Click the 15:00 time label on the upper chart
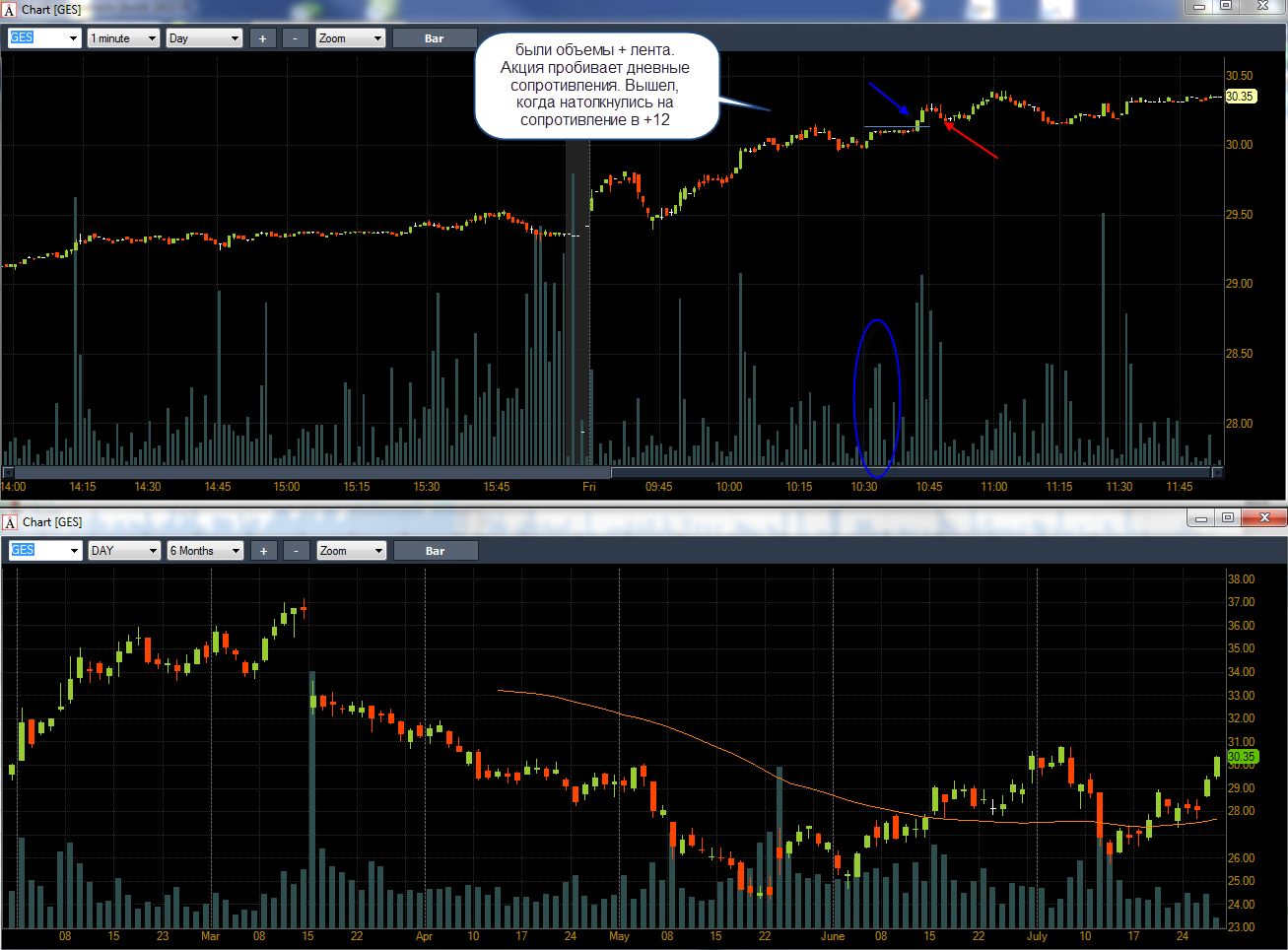The image size is (1288, 950). (x=287, y=487)
